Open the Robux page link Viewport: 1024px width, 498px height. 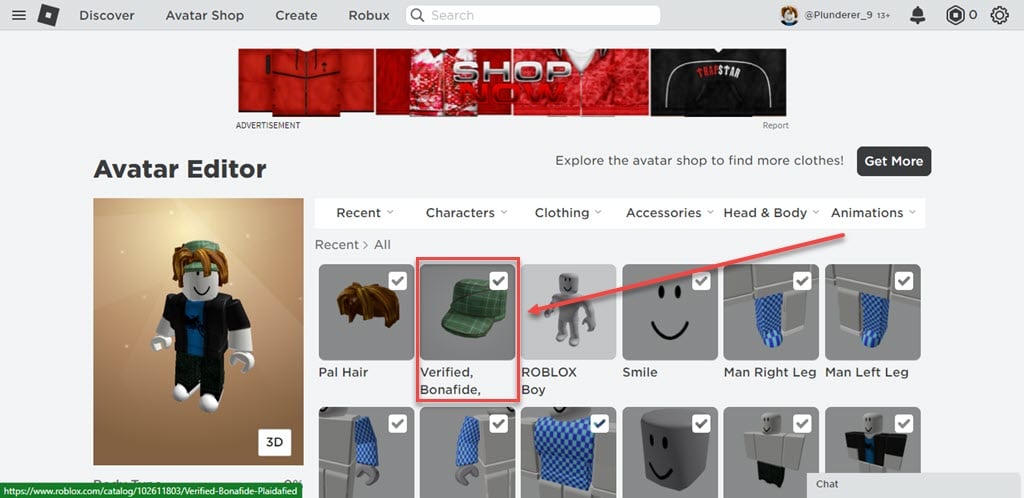tap(369, 15)
